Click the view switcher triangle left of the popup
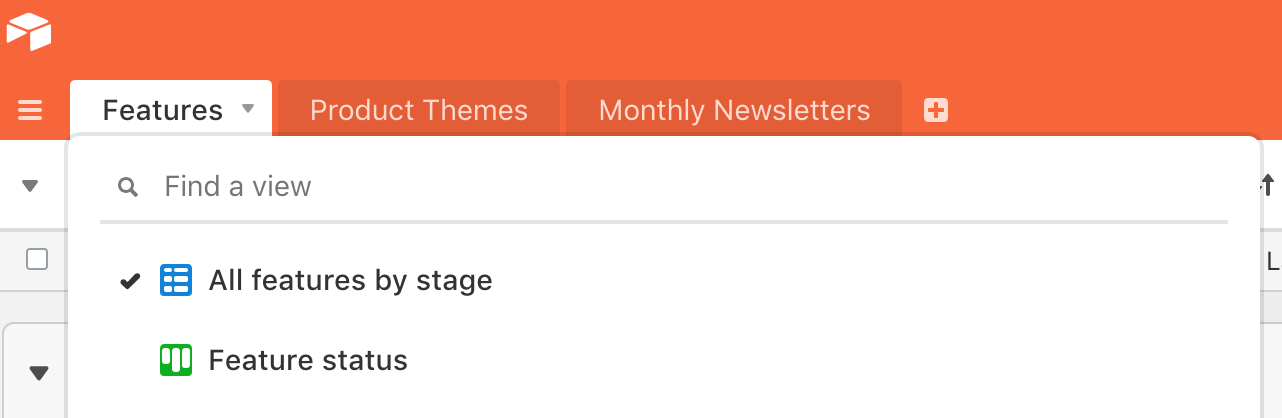This screenshot has height=418, width=1282. point(30,186)
